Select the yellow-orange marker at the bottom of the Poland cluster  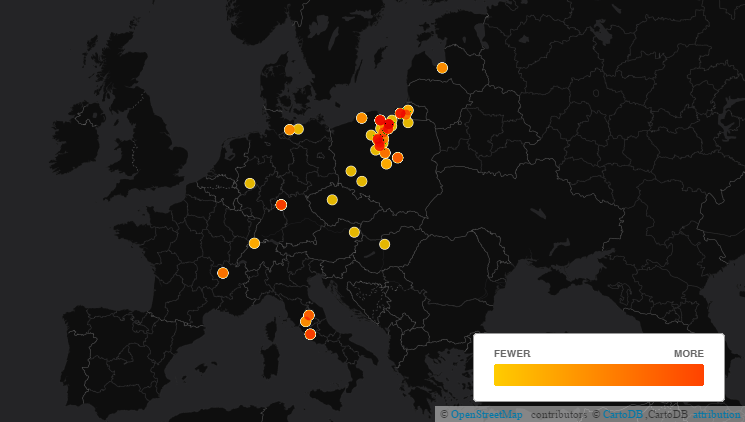pyautogui.click(x=386, y=164)
